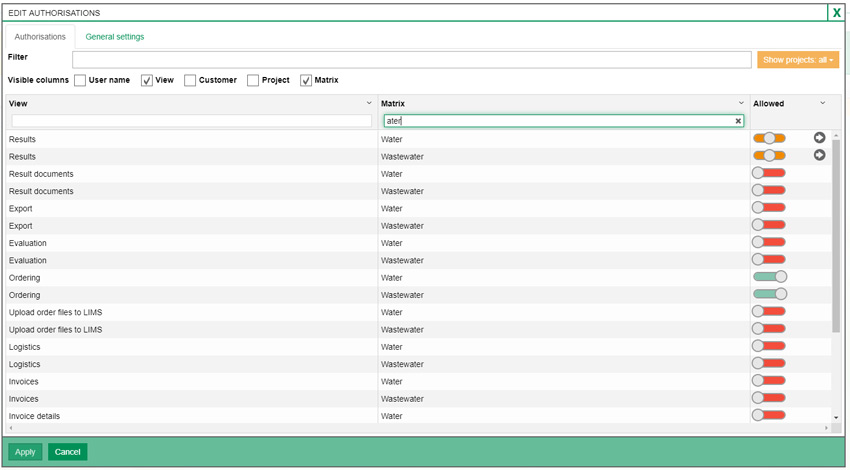
Task: Close the Edit Authorisations dialog
Action: [x=836, y=13]
